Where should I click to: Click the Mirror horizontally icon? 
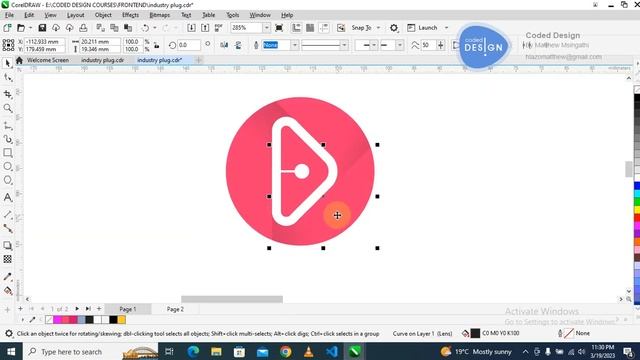click(224, 45)
